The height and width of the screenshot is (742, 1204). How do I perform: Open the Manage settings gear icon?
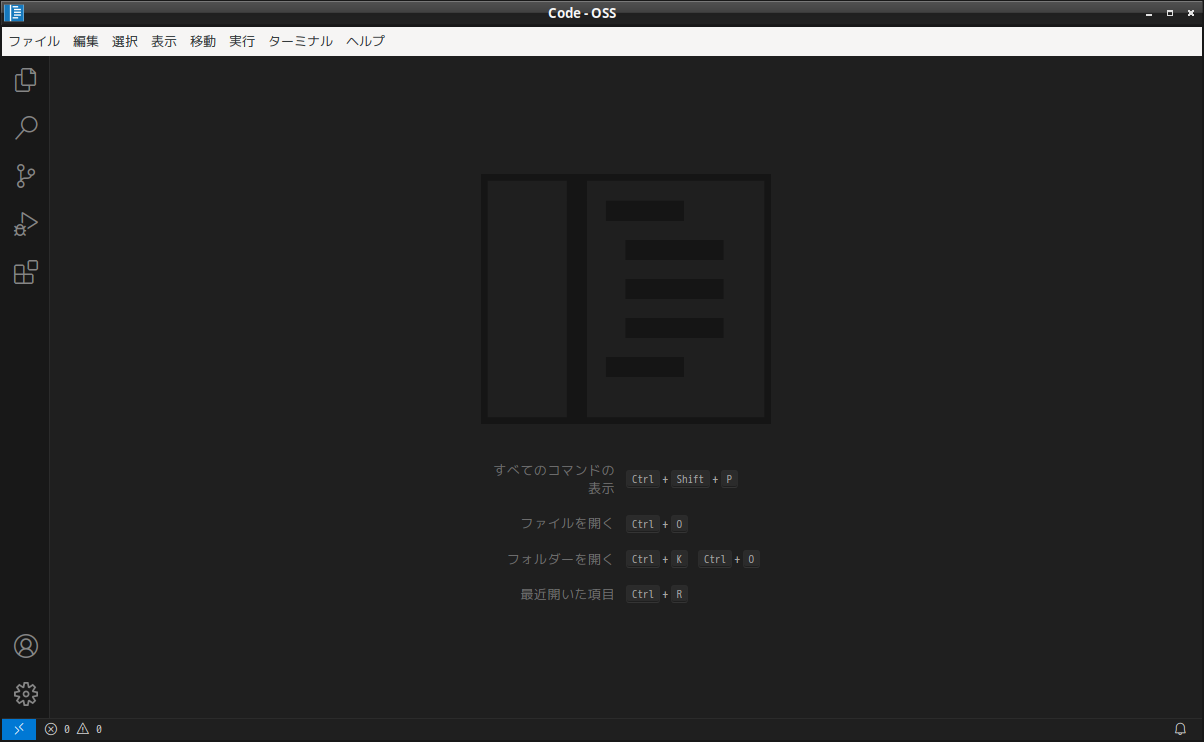pyautogui.click(x=25, y=694)
